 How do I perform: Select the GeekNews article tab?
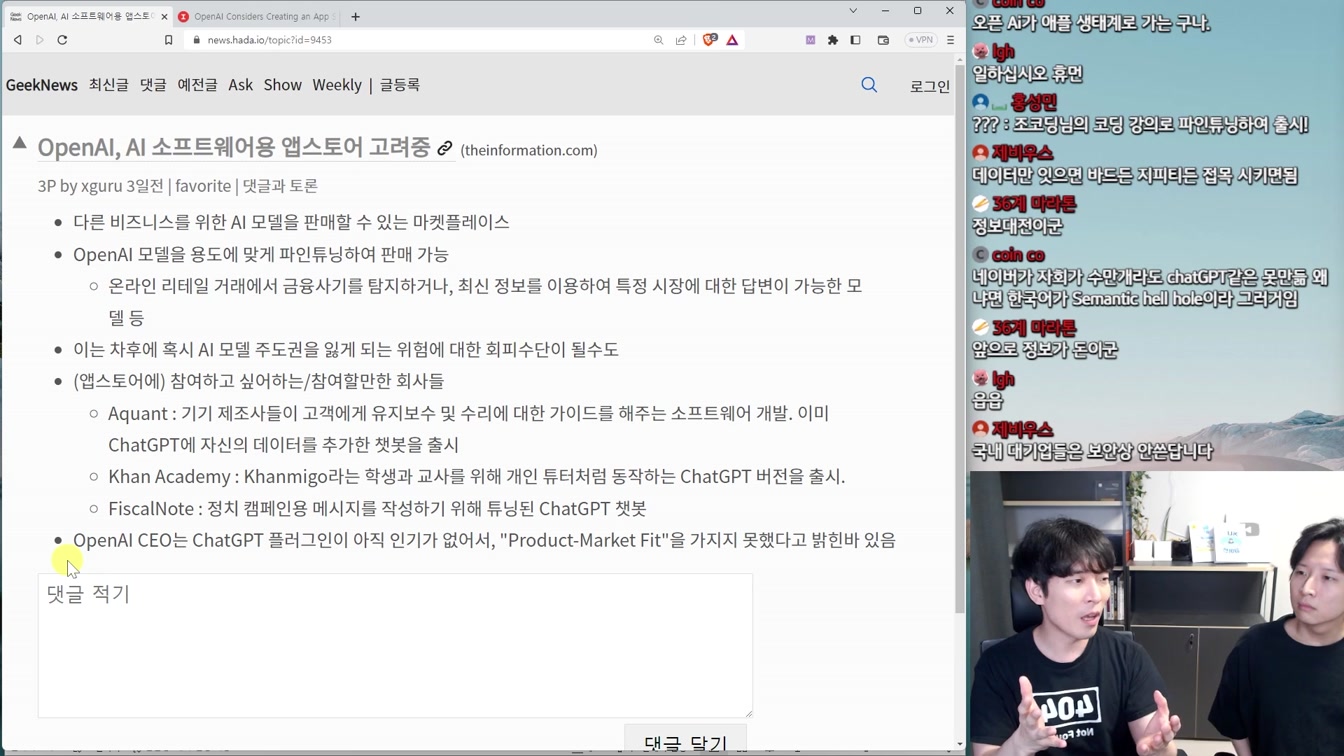(x=86, y=17)
